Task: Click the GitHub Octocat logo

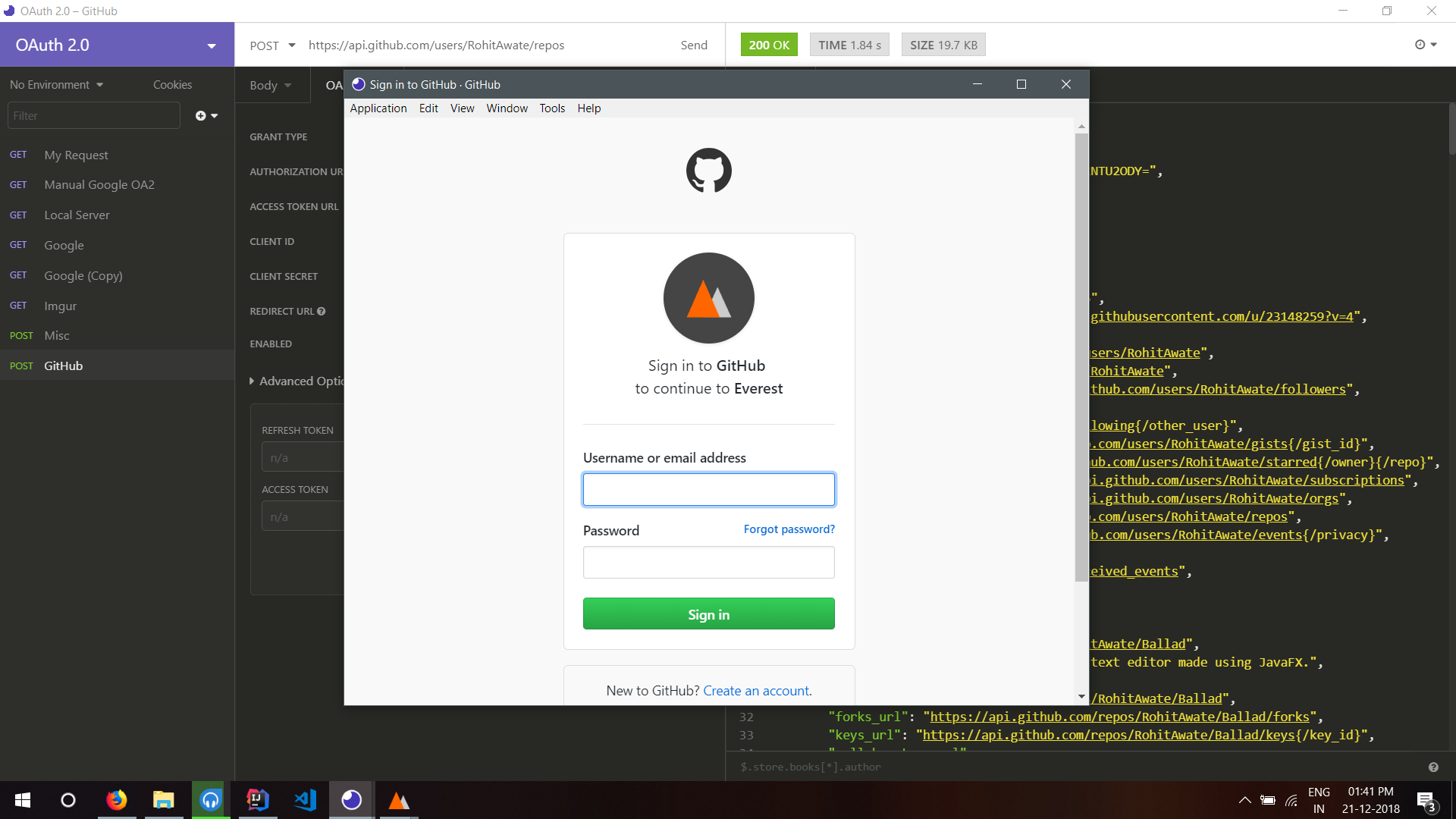Action: [x=708, y=171]
